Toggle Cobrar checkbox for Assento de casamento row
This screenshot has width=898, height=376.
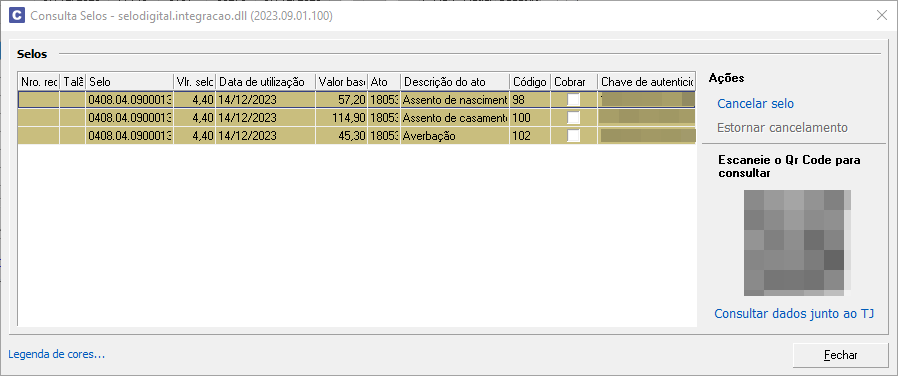(x=573, y=118)
